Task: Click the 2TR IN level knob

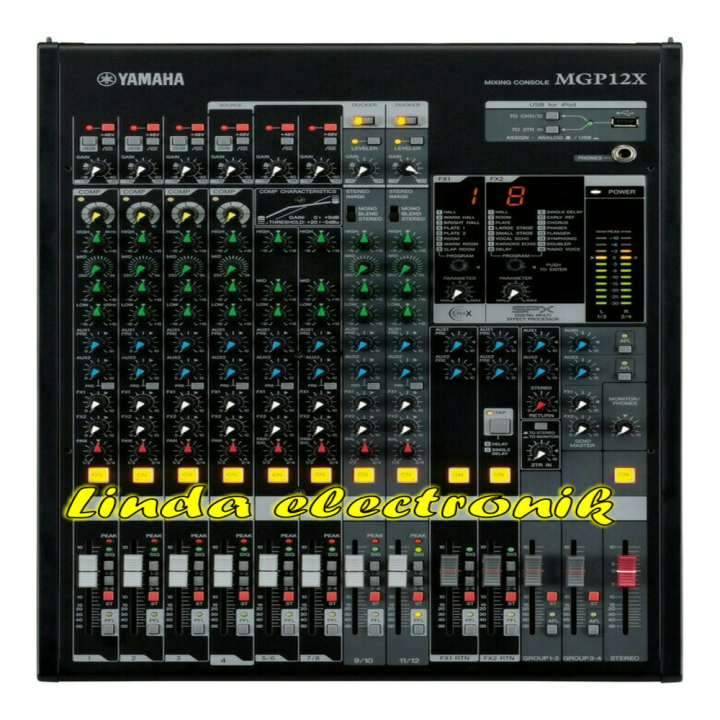Action: coord(540,453)
